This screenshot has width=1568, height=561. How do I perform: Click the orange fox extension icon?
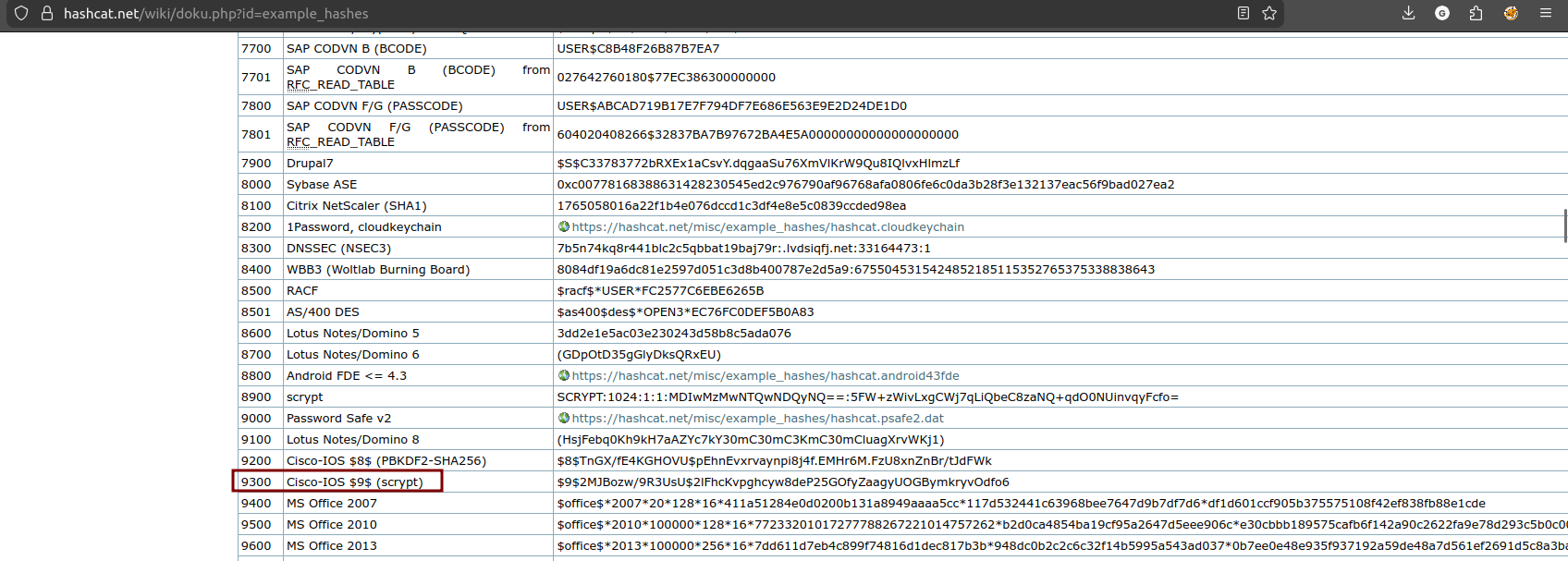pyautogui.click(x=1511, y=13)
